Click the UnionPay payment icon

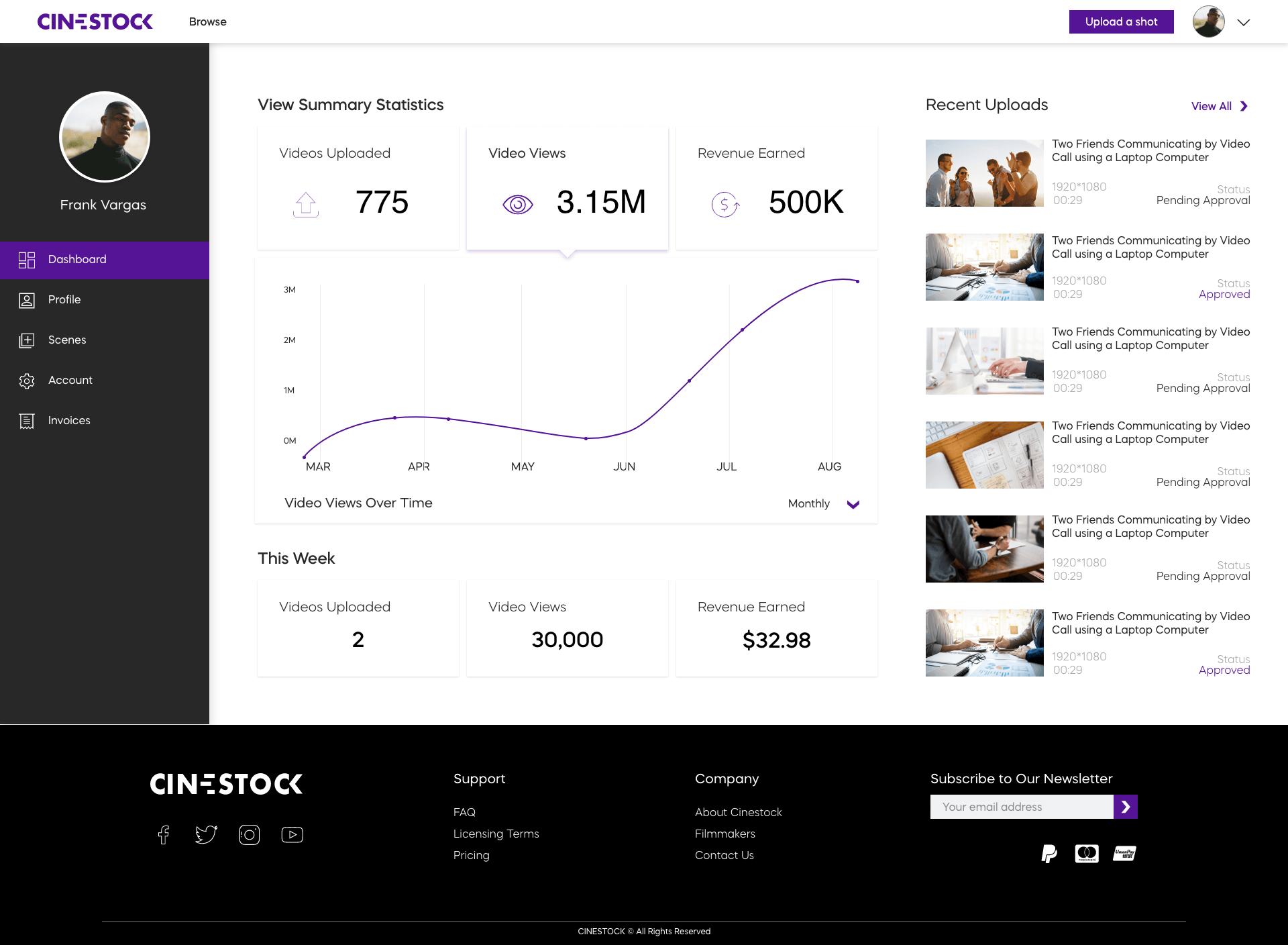1124,854
